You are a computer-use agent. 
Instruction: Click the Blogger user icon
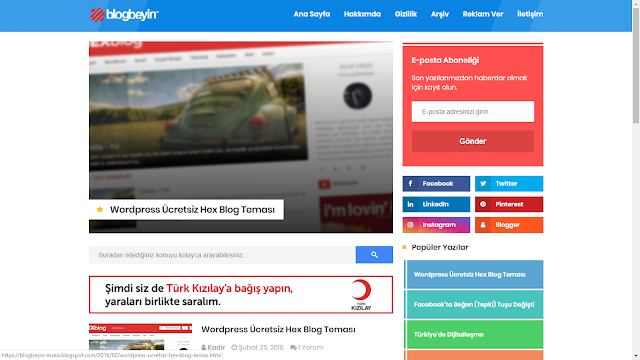click(483, 225)
